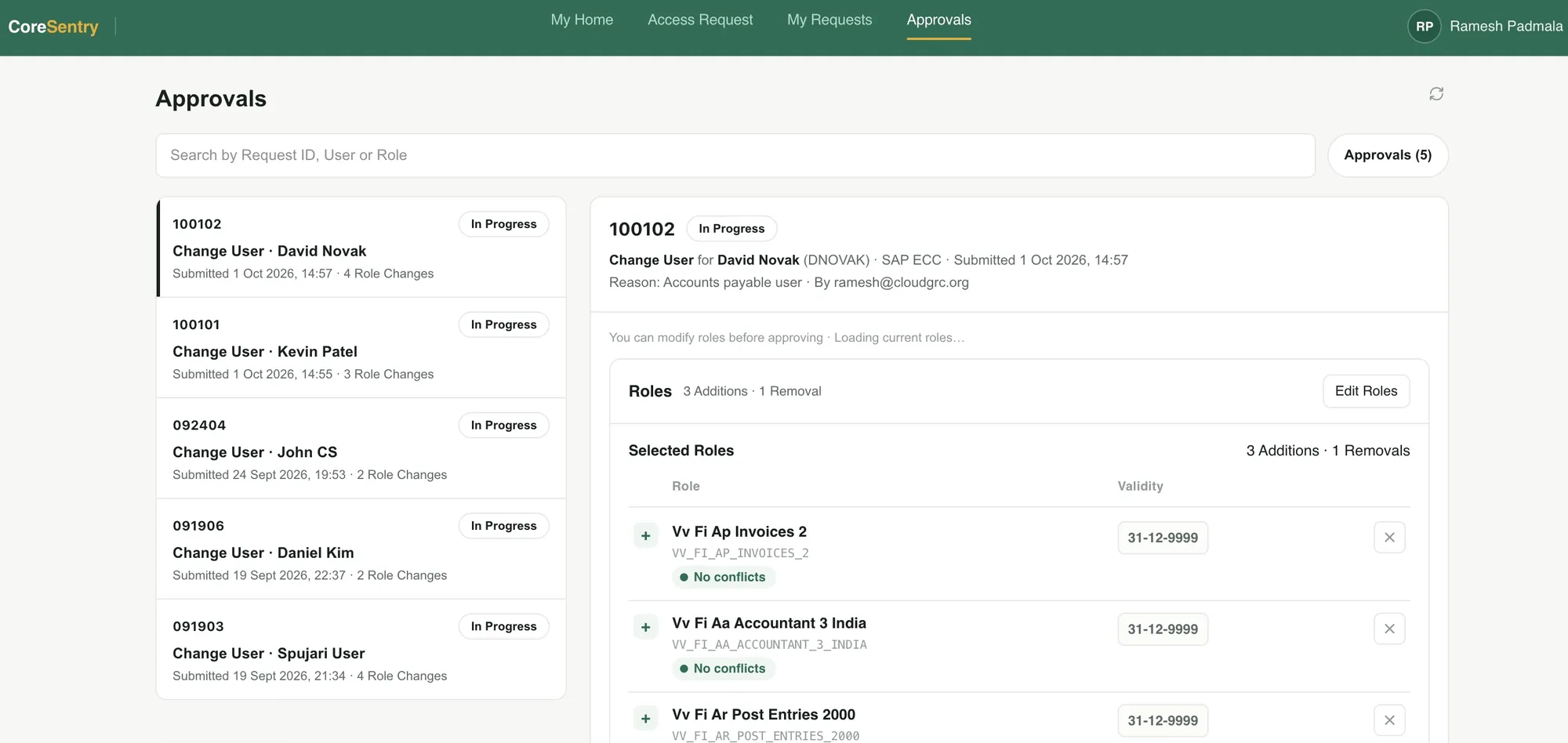The width and height of the screenshot is (1568, 743).
Task: Click the plus icon for Vv Fi Aa Accountant 3 India
Action: tap(645, 627)
